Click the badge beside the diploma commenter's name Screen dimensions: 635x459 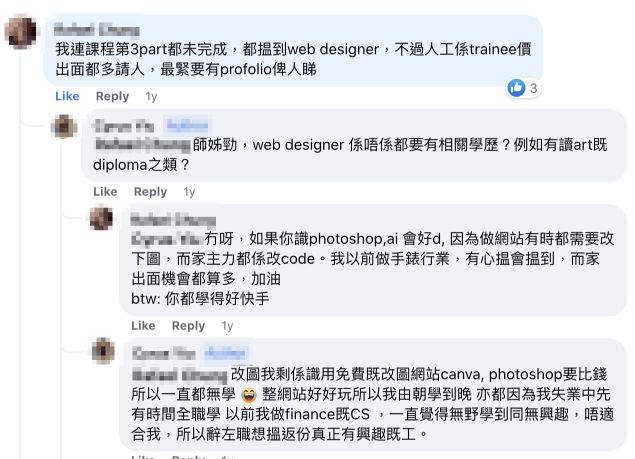click(188, 125)
